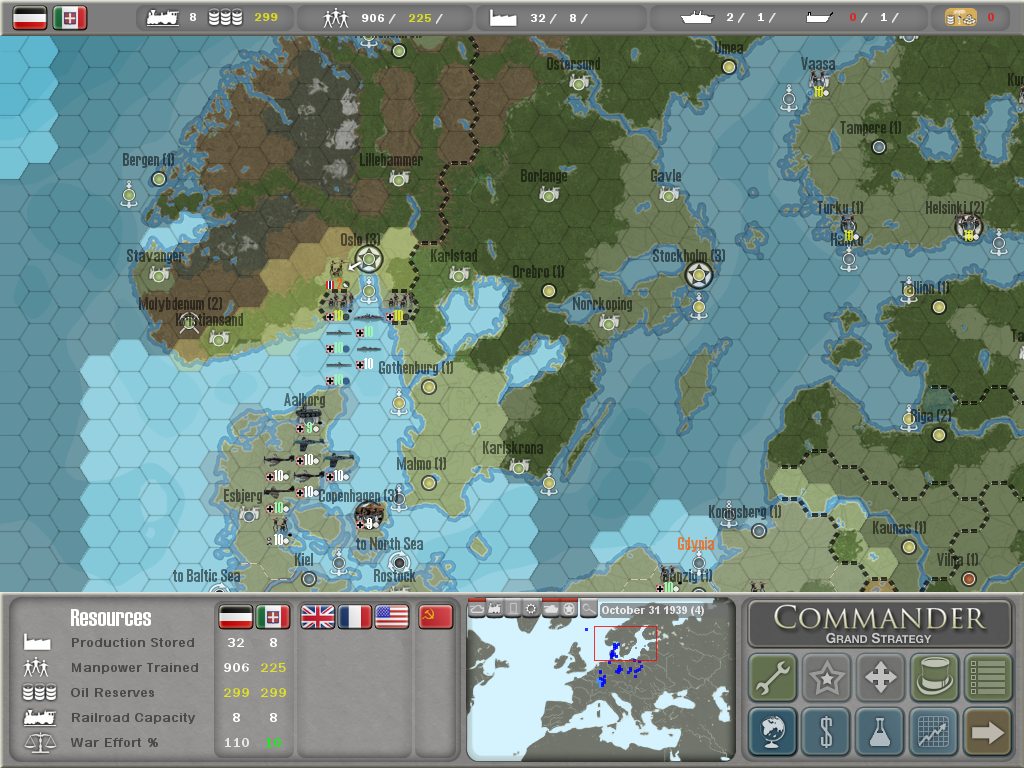Click the Orebro city marker

point(549,291)
